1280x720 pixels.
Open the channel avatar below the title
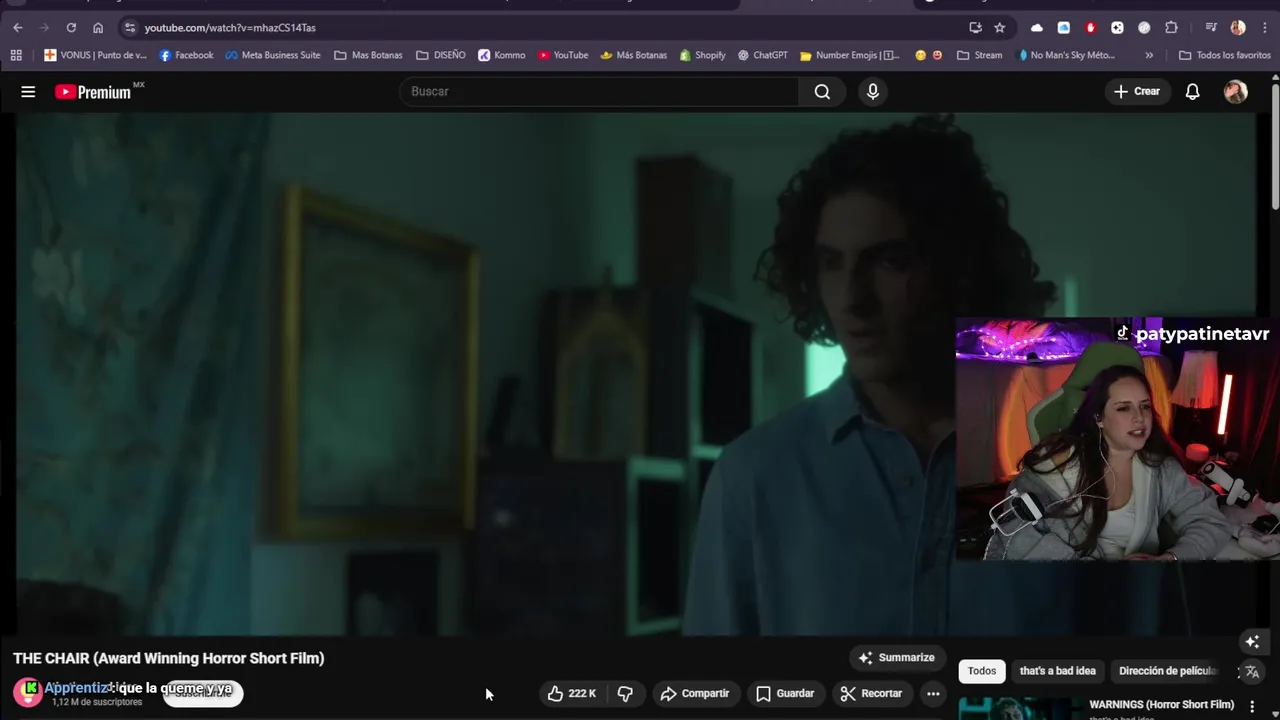click(x=28, y=691)
